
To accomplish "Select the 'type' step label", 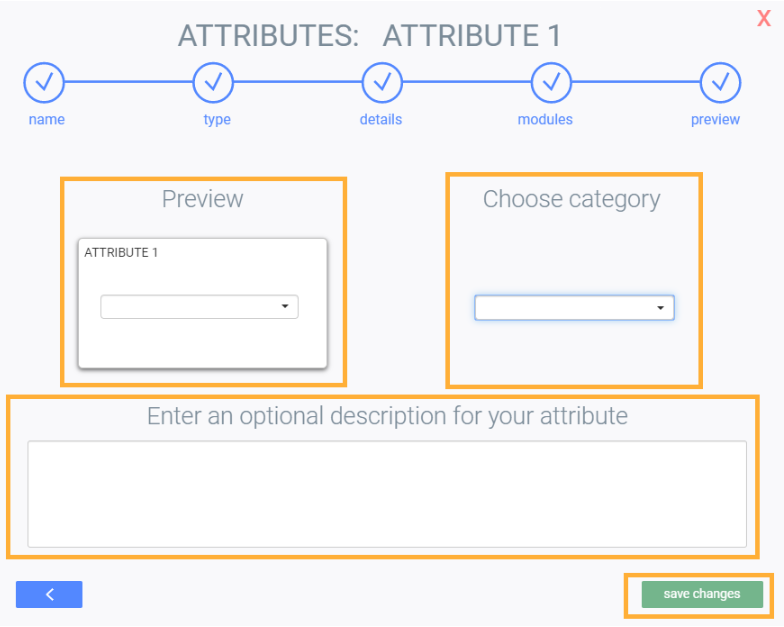I will point(217,120).
